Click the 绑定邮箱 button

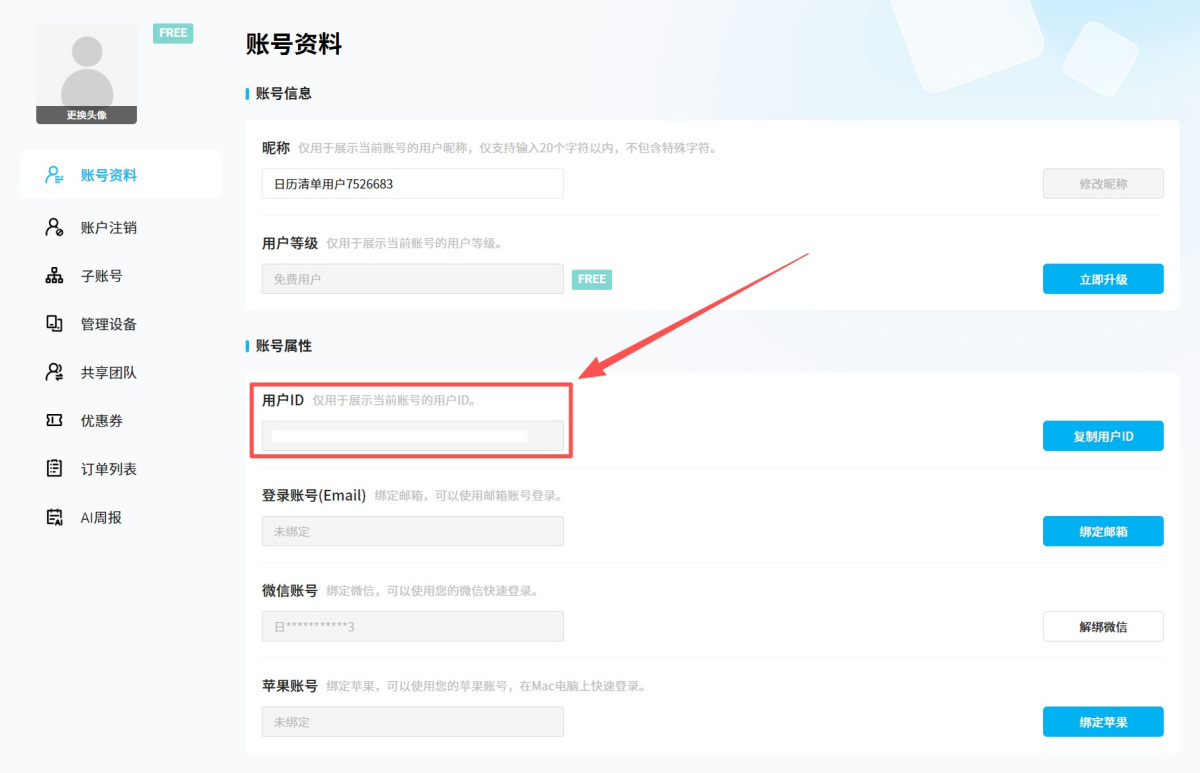click(x=1102, y=531)
